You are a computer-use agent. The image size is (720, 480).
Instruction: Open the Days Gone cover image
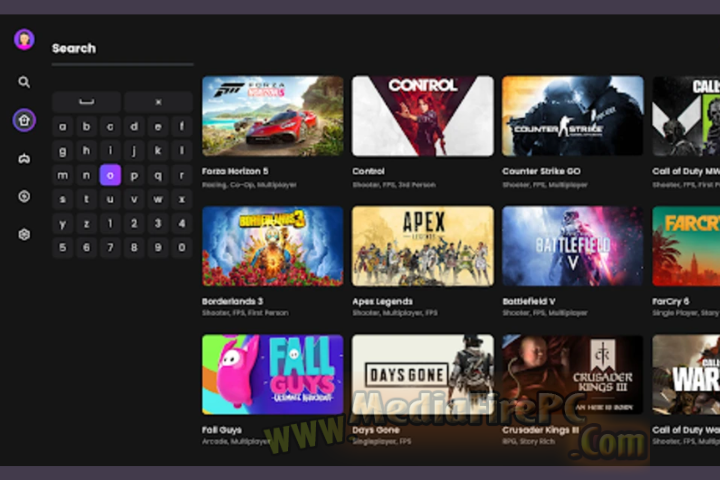coord(423,375)
